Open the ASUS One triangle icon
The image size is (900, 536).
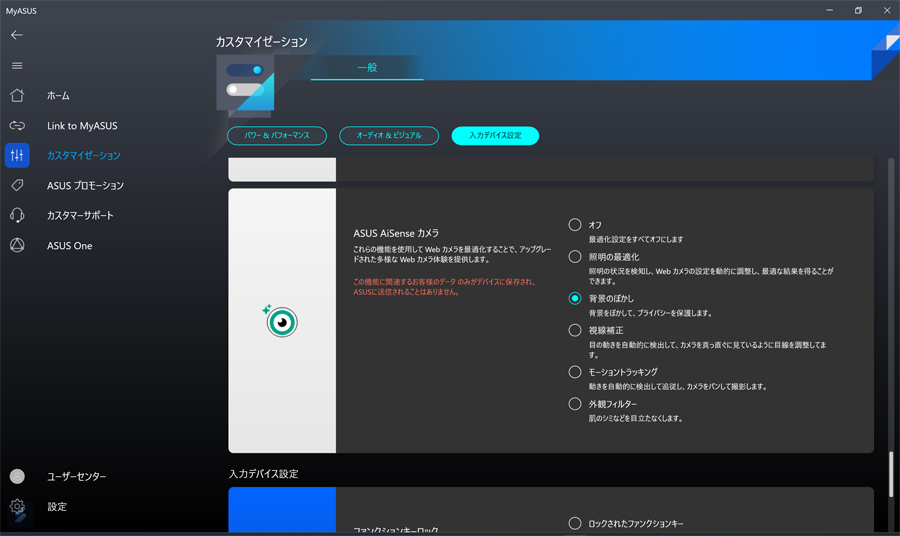(x=17, y=245)
